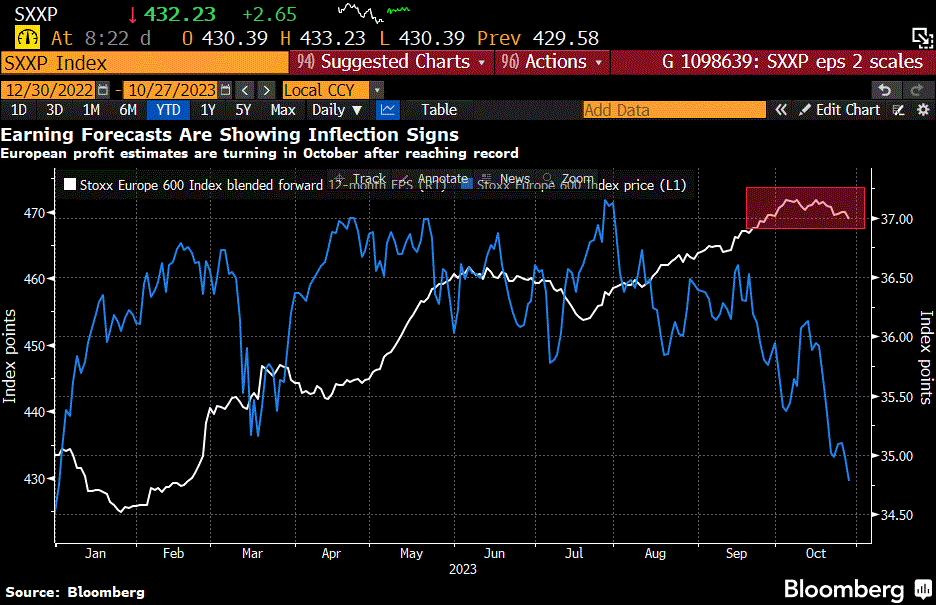The height and width of the screenshot is (605, 936).
Task: Shift date range back with left arrow
Action: click(x=245, y=90)
